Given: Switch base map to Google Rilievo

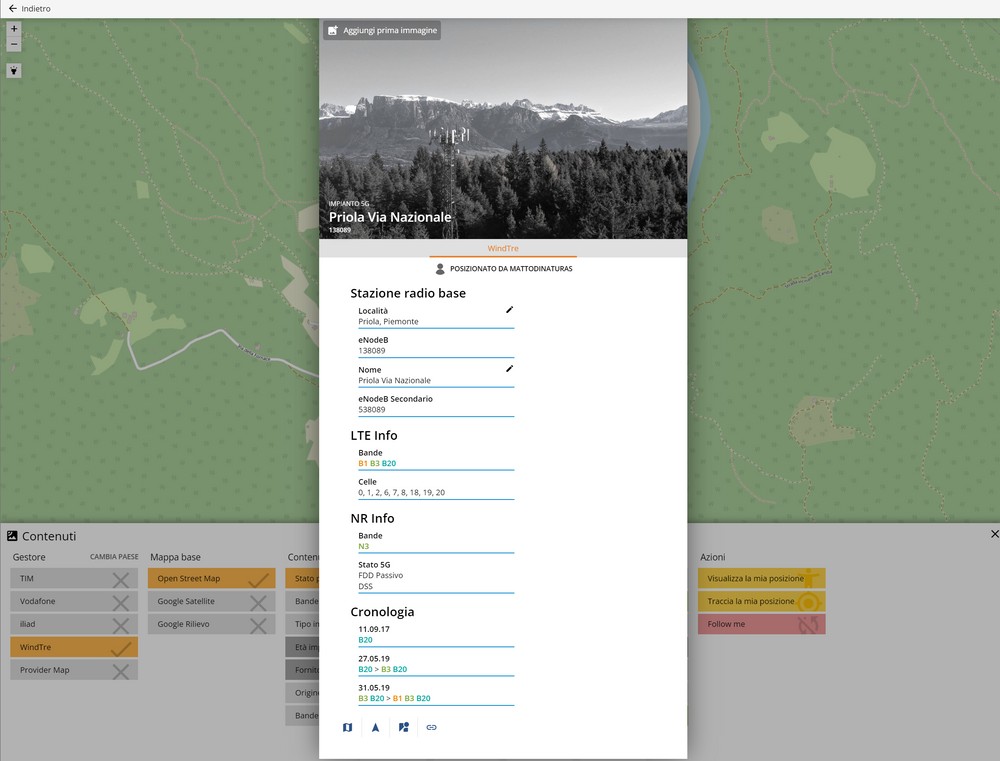Looking at the screenshot, I should click(x=211, y=625).
